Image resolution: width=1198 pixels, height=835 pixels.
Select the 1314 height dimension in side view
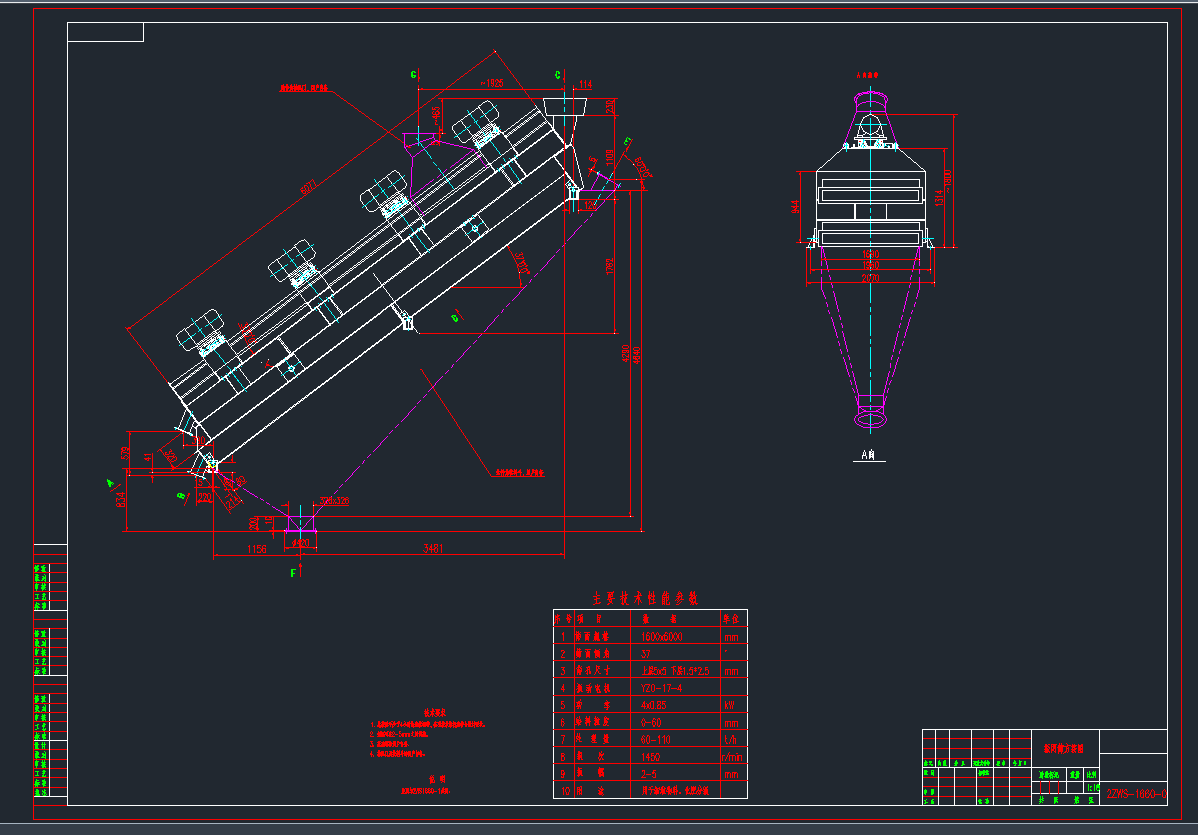click(938, 198)
